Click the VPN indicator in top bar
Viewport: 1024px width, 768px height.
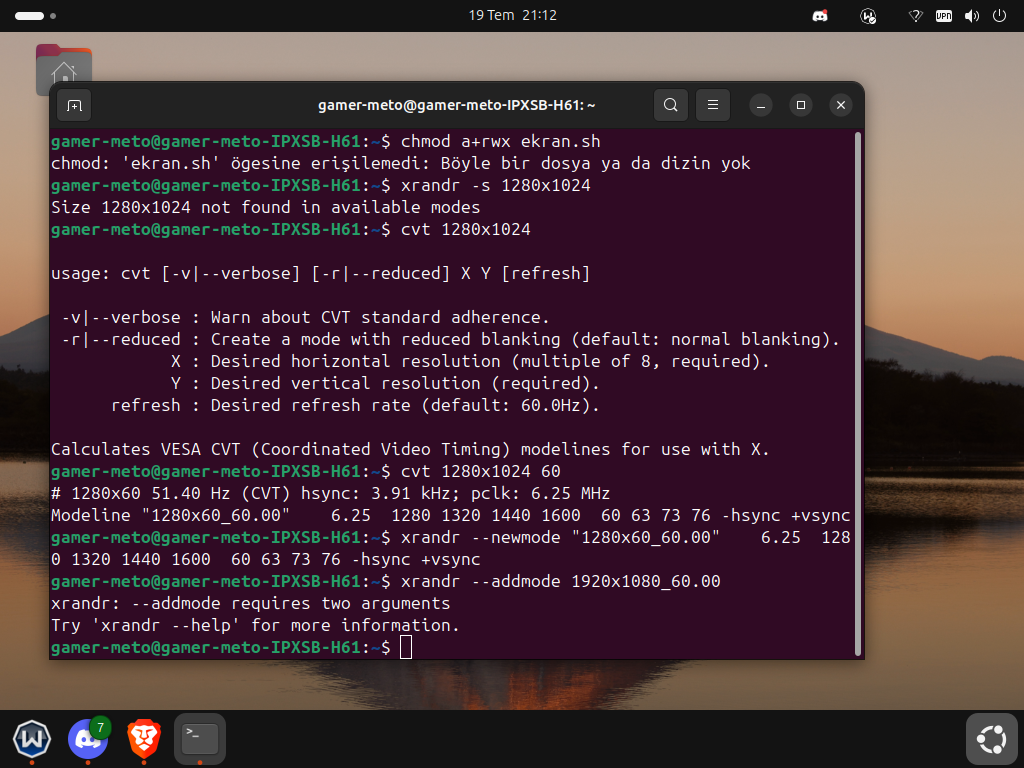(x=944, y=16)
